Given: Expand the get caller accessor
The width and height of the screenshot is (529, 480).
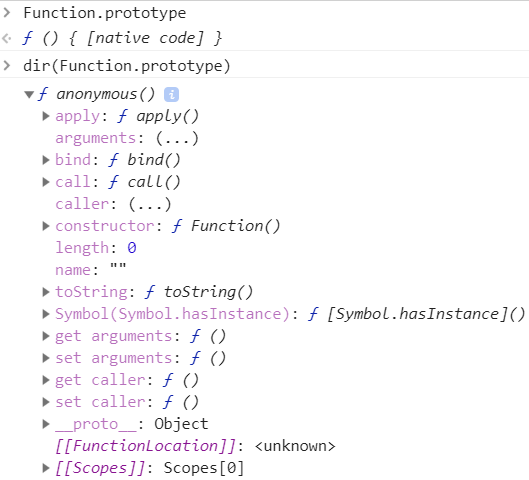Looking at the screenshot, I should 46,380.
